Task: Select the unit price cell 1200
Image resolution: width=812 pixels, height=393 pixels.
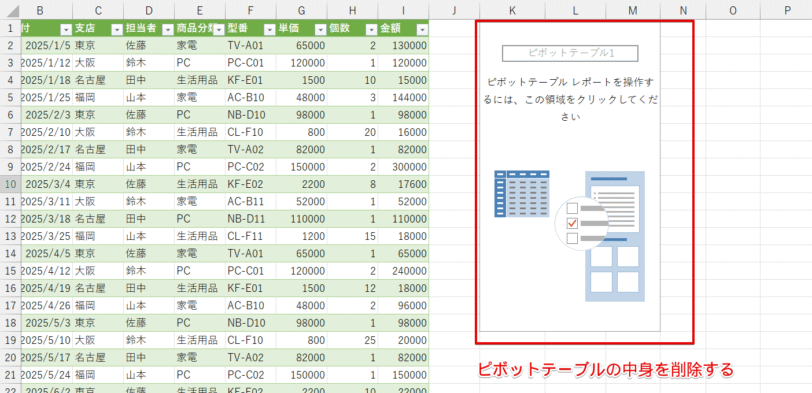Action: (x=301, y=237)
